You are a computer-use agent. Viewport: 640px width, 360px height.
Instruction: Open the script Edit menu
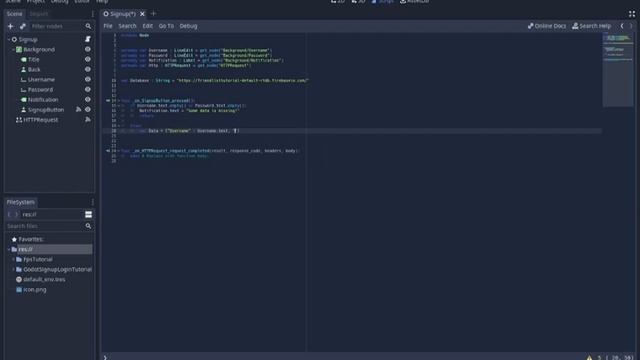(147, 26)
